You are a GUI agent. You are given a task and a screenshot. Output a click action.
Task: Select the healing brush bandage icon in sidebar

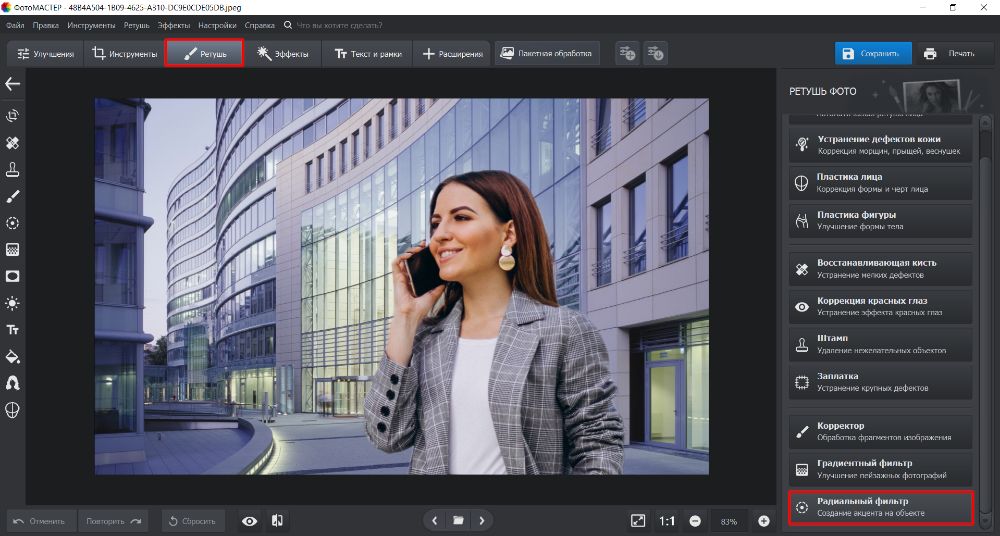click(x=13, y=143)
